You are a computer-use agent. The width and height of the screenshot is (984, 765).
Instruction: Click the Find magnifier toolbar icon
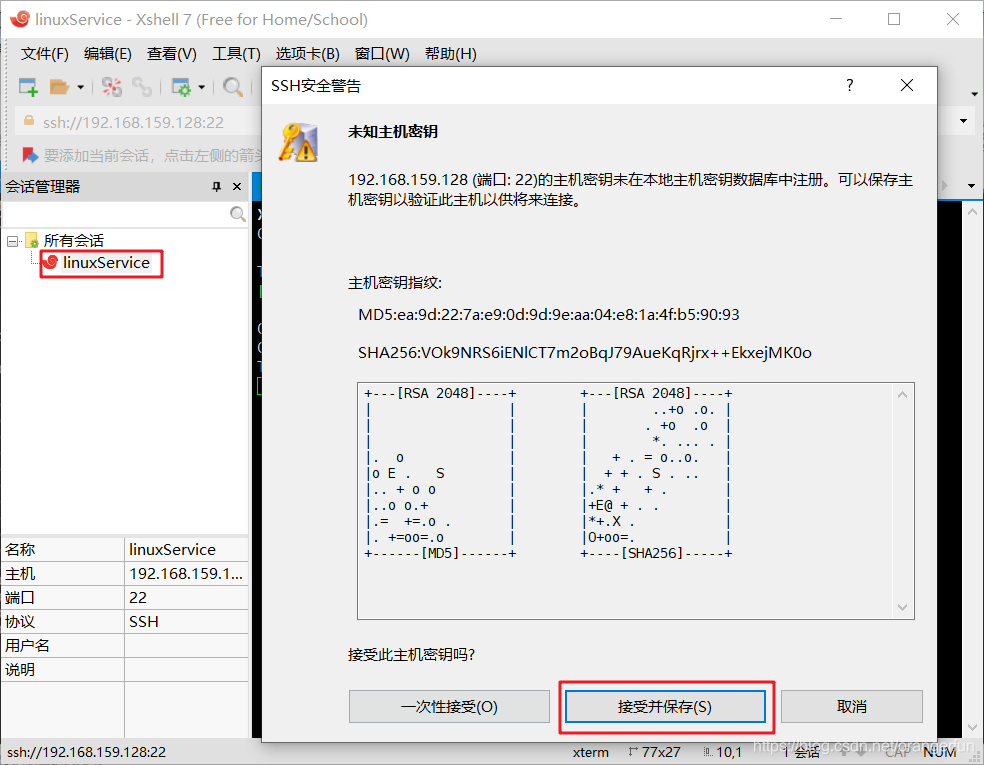(x=233, y=87)
